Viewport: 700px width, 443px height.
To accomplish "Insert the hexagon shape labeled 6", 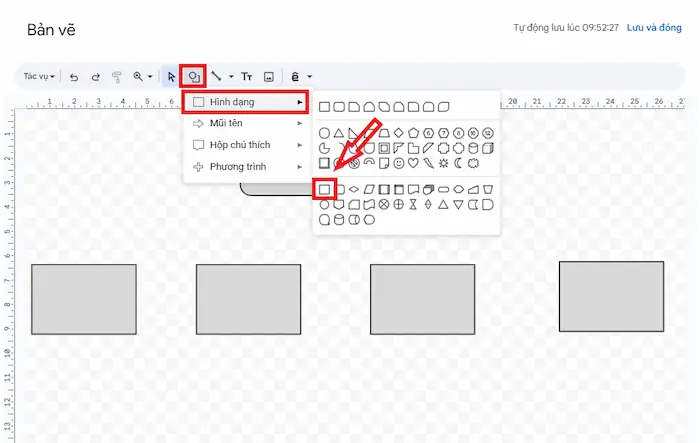I will [x=428, y=133].
